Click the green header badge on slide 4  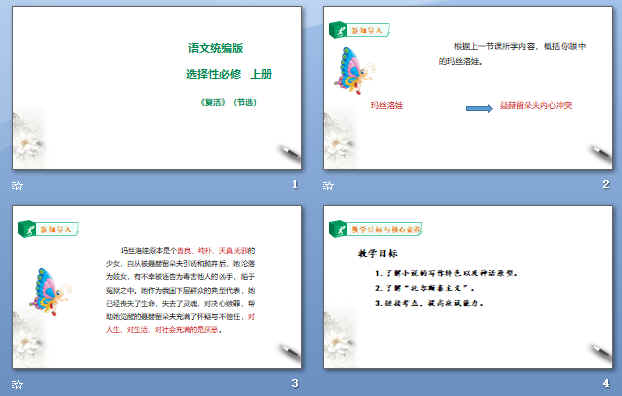pyautogui.click(x=375, y=229)
